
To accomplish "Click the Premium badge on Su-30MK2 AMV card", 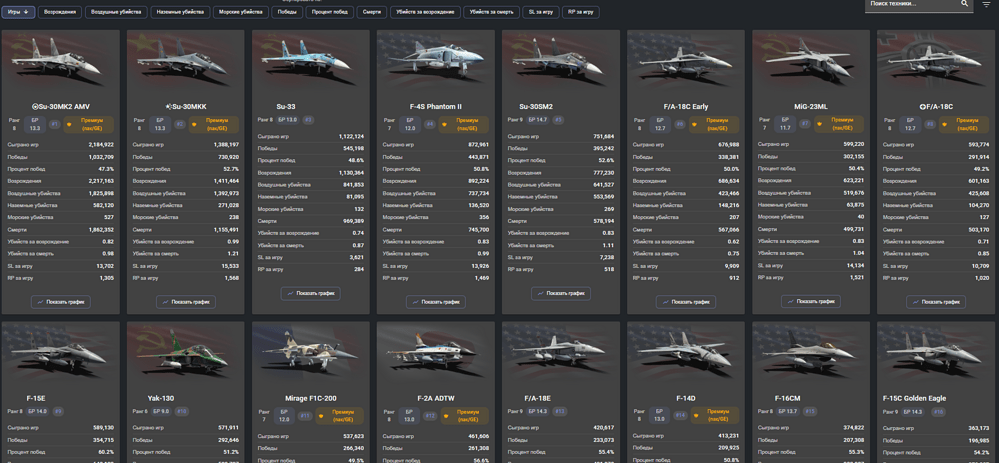I will tap(89, 124).
